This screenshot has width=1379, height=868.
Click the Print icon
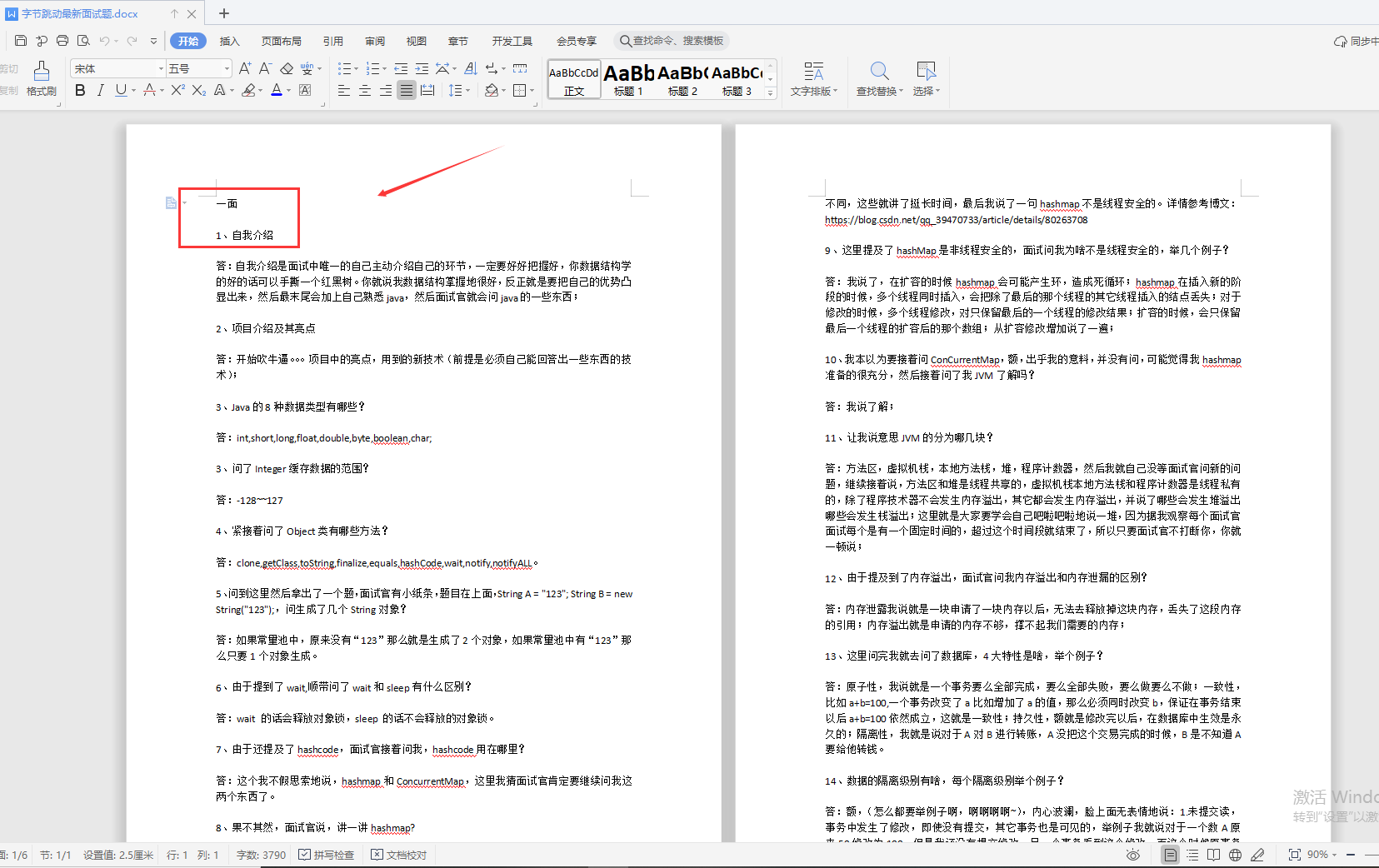[x=62, y=41]
